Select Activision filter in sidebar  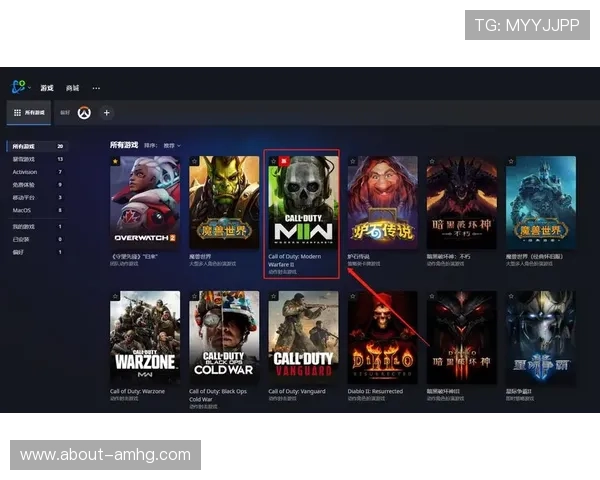pos(24,172)
